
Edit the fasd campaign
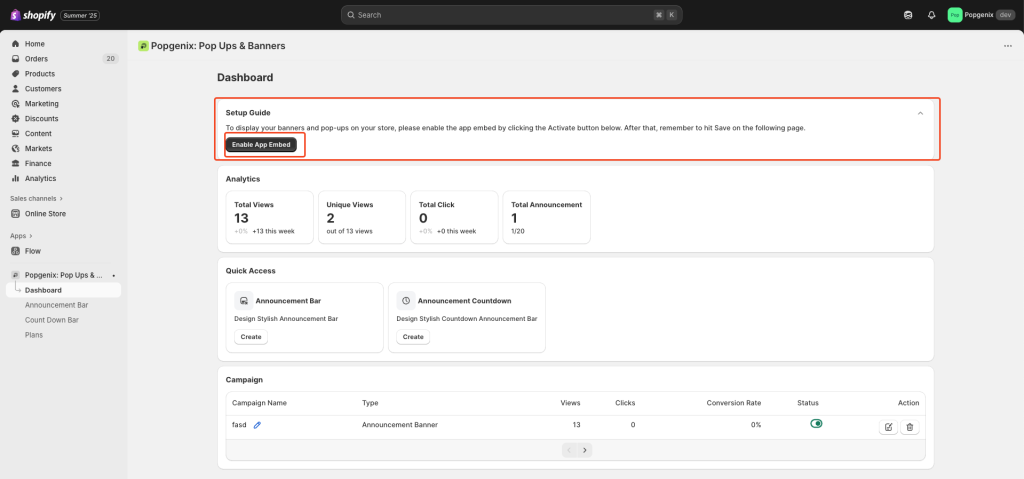tap(888, 427)
